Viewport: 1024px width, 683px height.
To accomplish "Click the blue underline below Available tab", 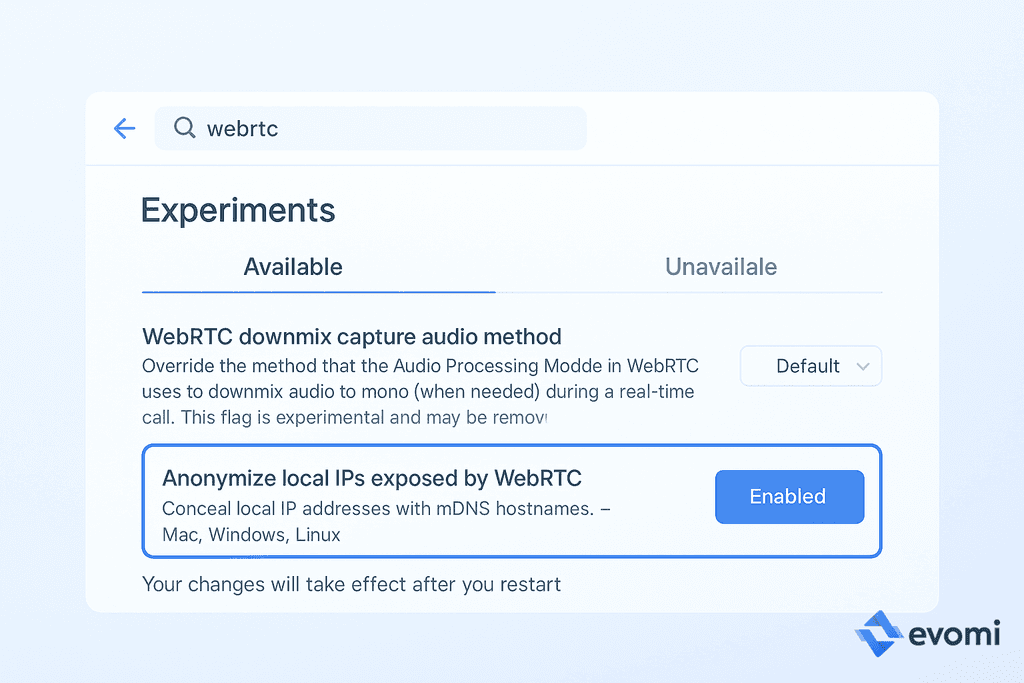I will pyautogui.click(x=318, y=292).
